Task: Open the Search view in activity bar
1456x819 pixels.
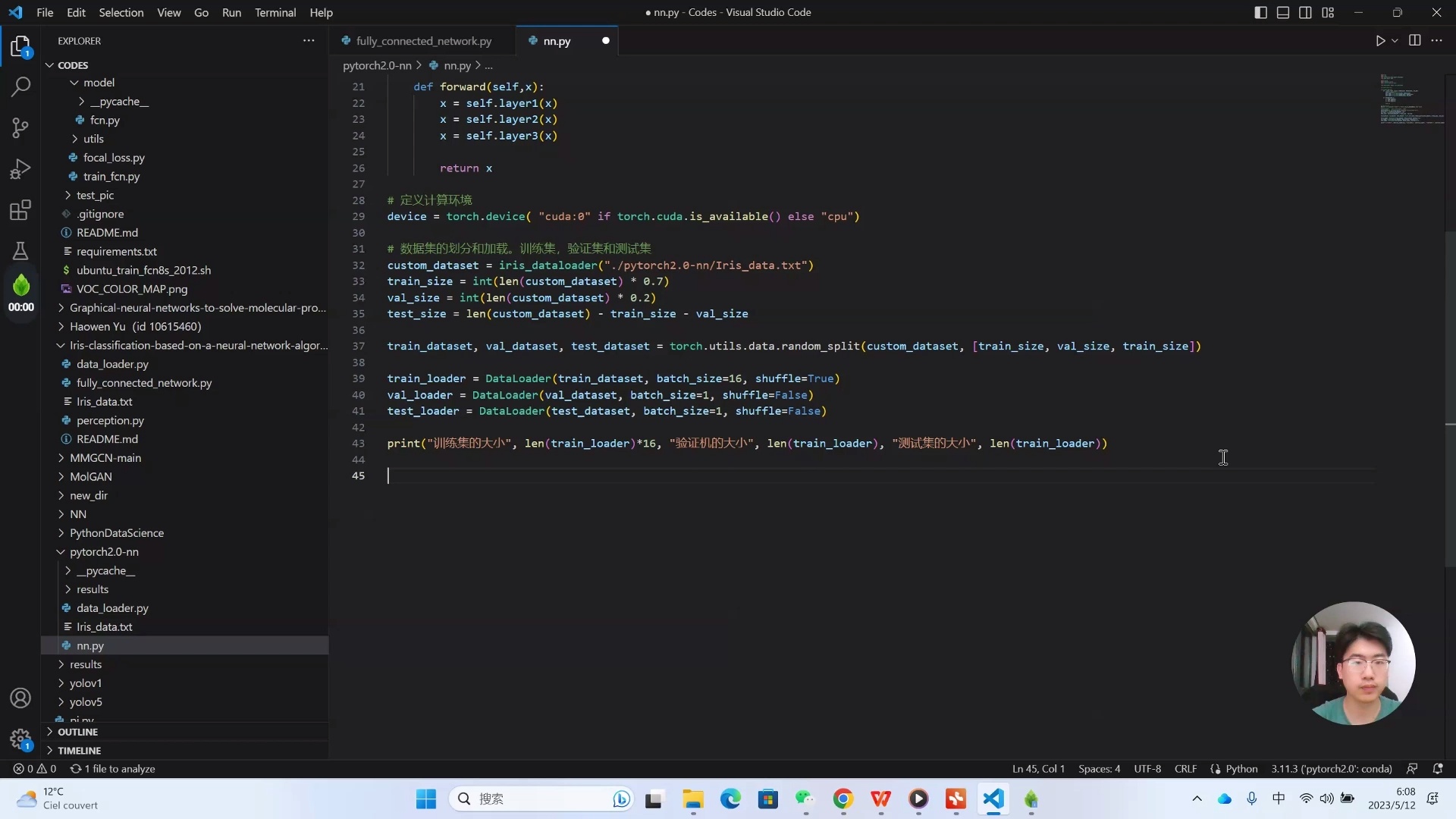Action: [x=20, y=86]
